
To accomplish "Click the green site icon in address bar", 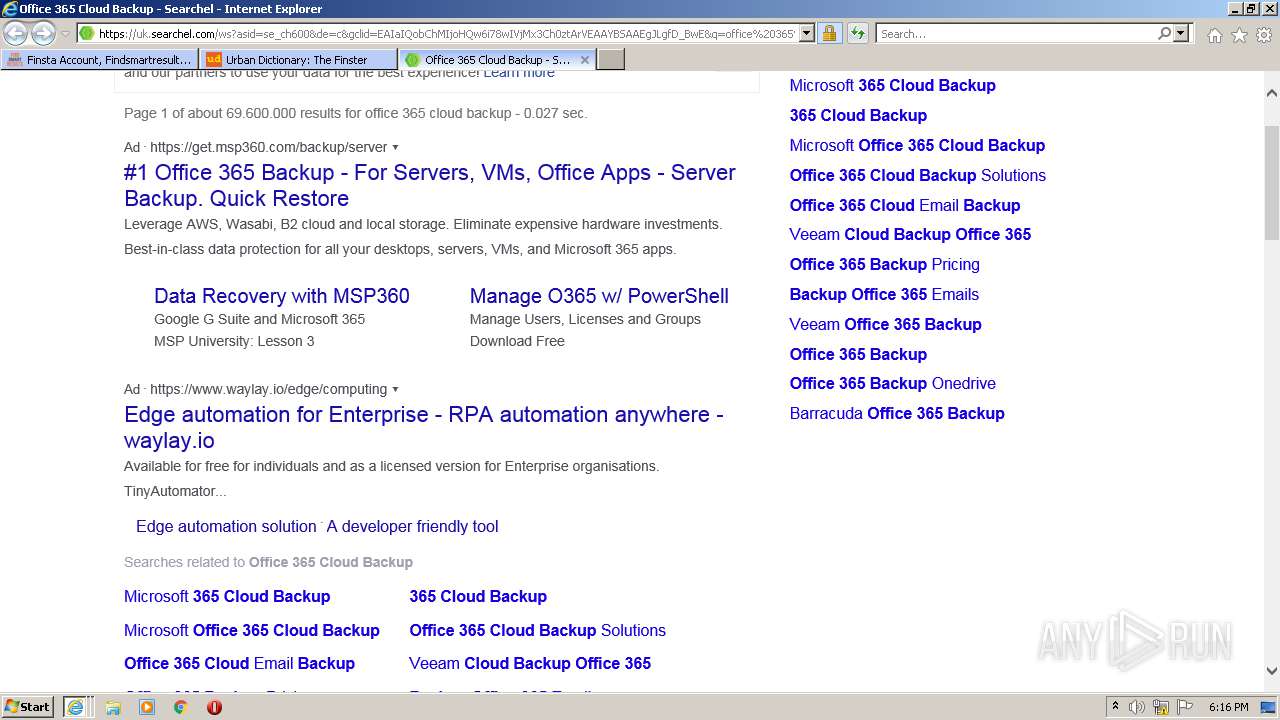I will click(87, 34).
